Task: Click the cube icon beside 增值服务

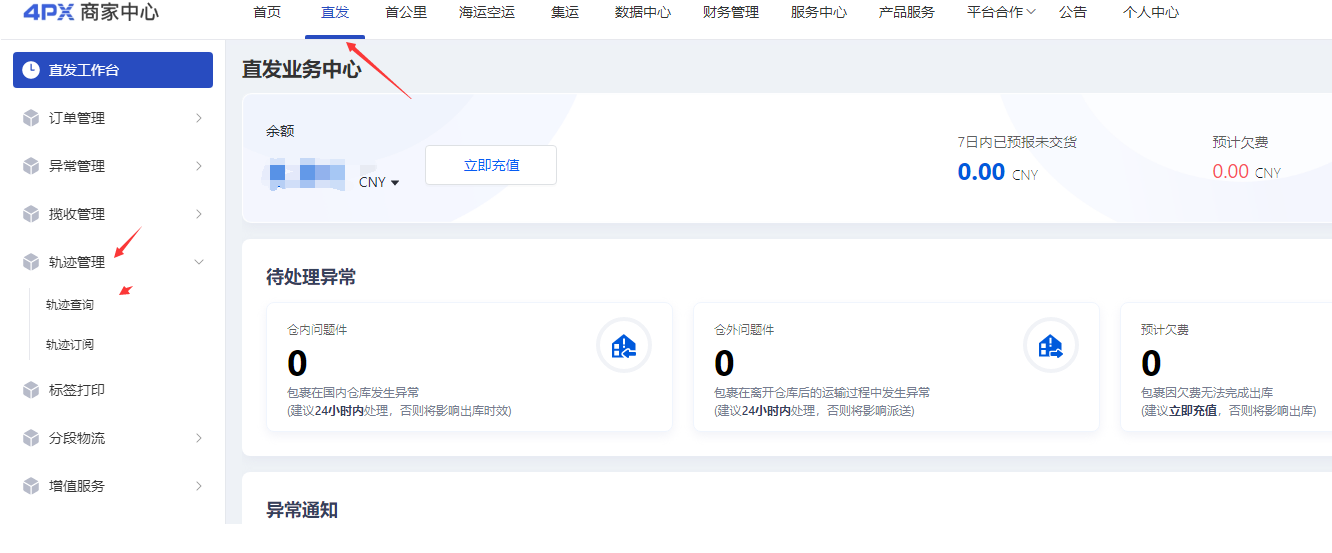Action: (31, 486)
